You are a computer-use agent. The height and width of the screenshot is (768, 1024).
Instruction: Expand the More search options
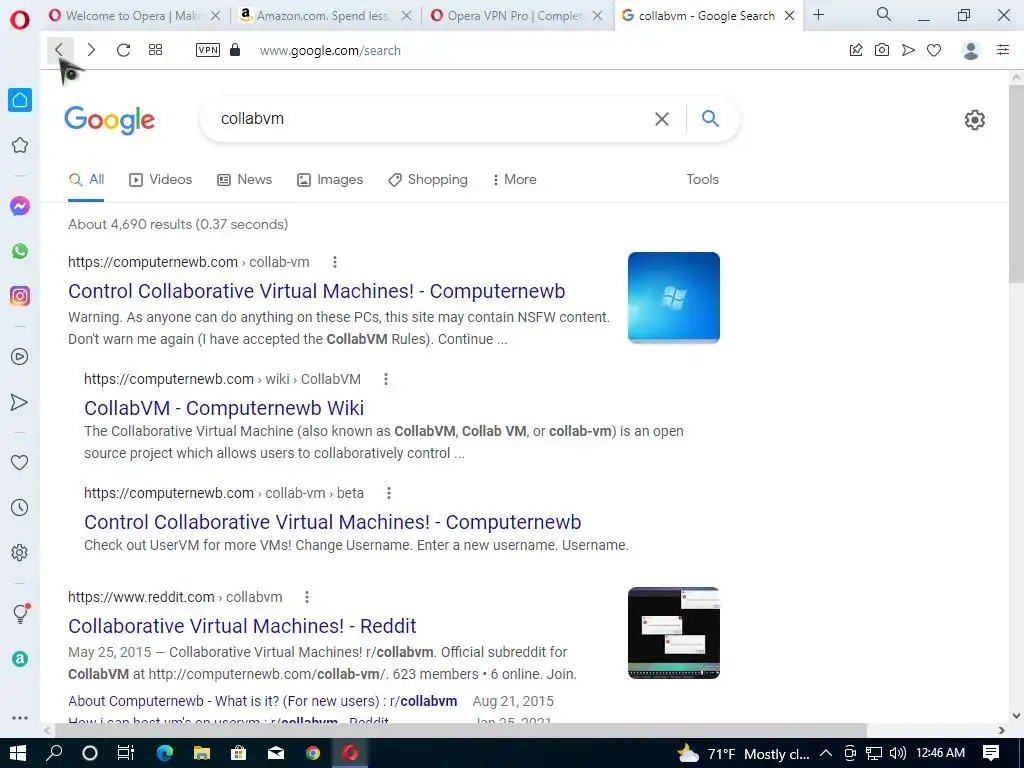pyautogui.click(x=515, y=180)
